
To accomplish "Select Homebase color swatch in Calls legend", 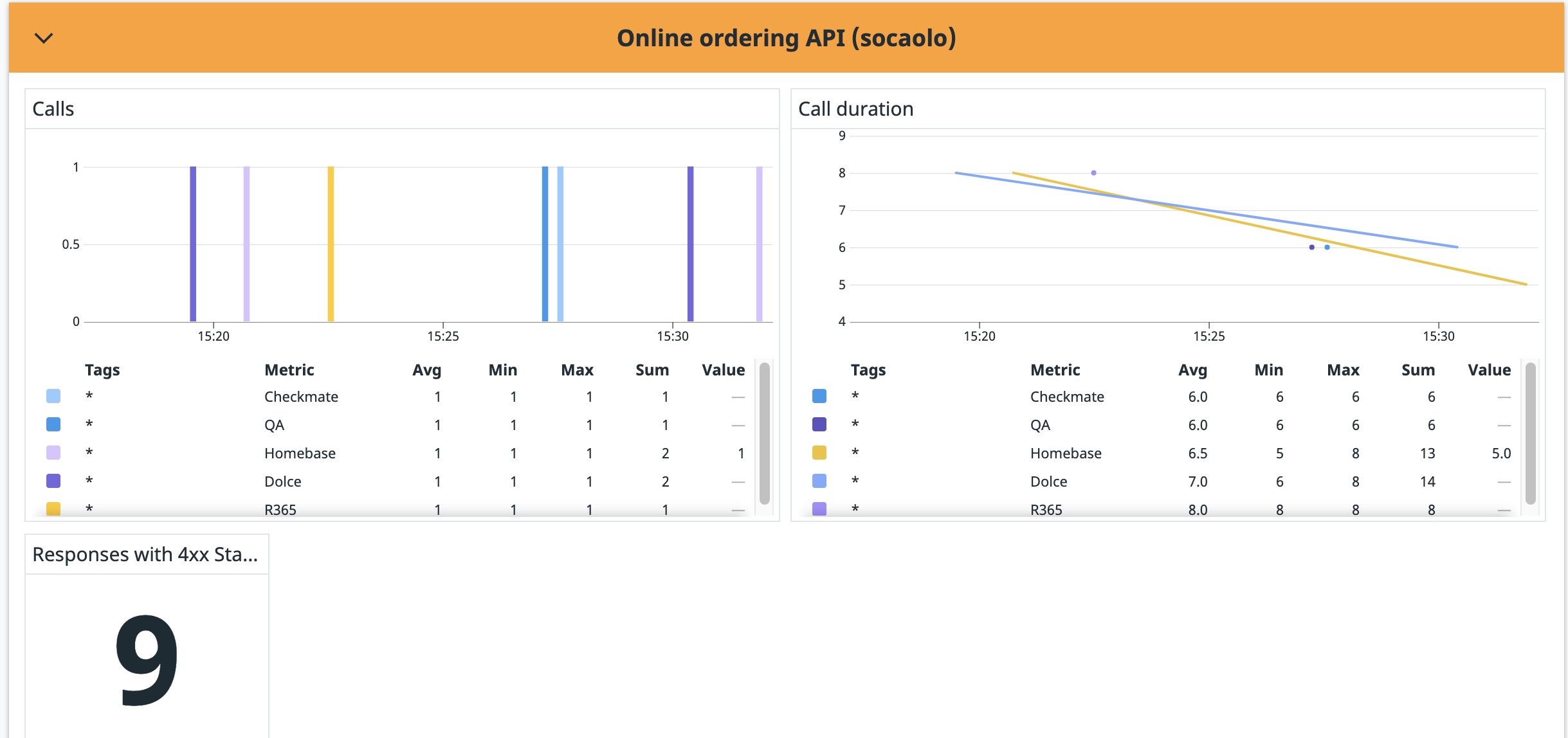I will [x=53, y=453].
